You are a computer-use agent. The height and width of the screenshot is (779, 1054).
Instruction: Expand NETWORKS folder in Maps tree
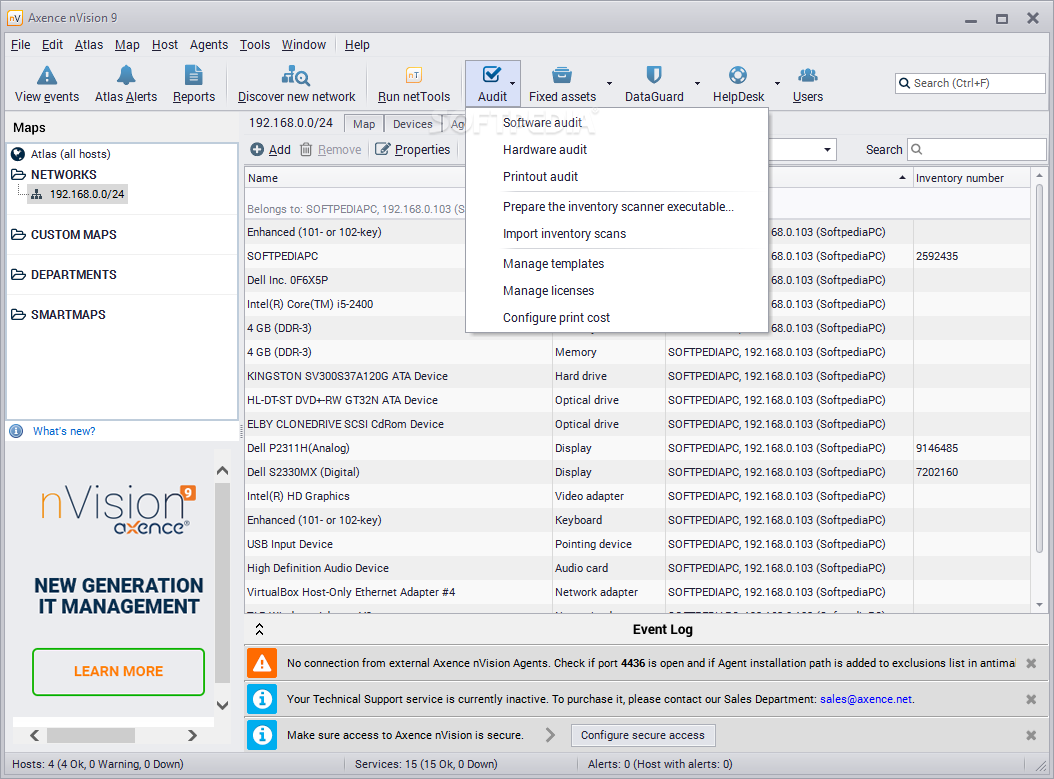[x=18, y=175]
